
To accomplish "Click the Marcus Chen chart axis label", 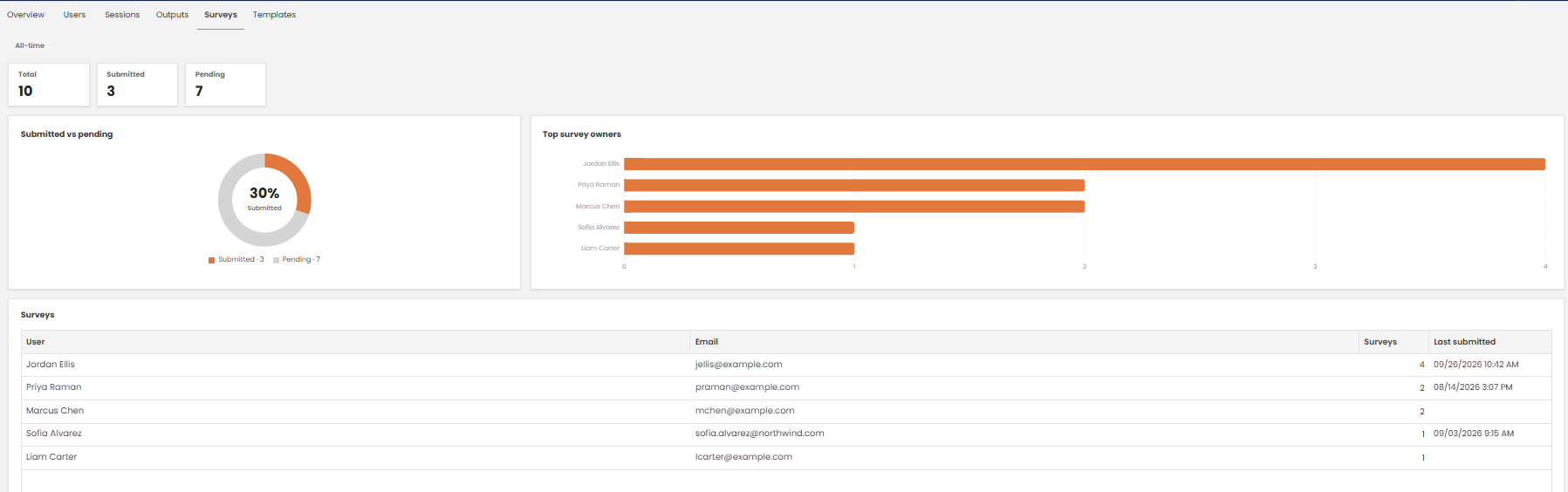I will point(598,207).
